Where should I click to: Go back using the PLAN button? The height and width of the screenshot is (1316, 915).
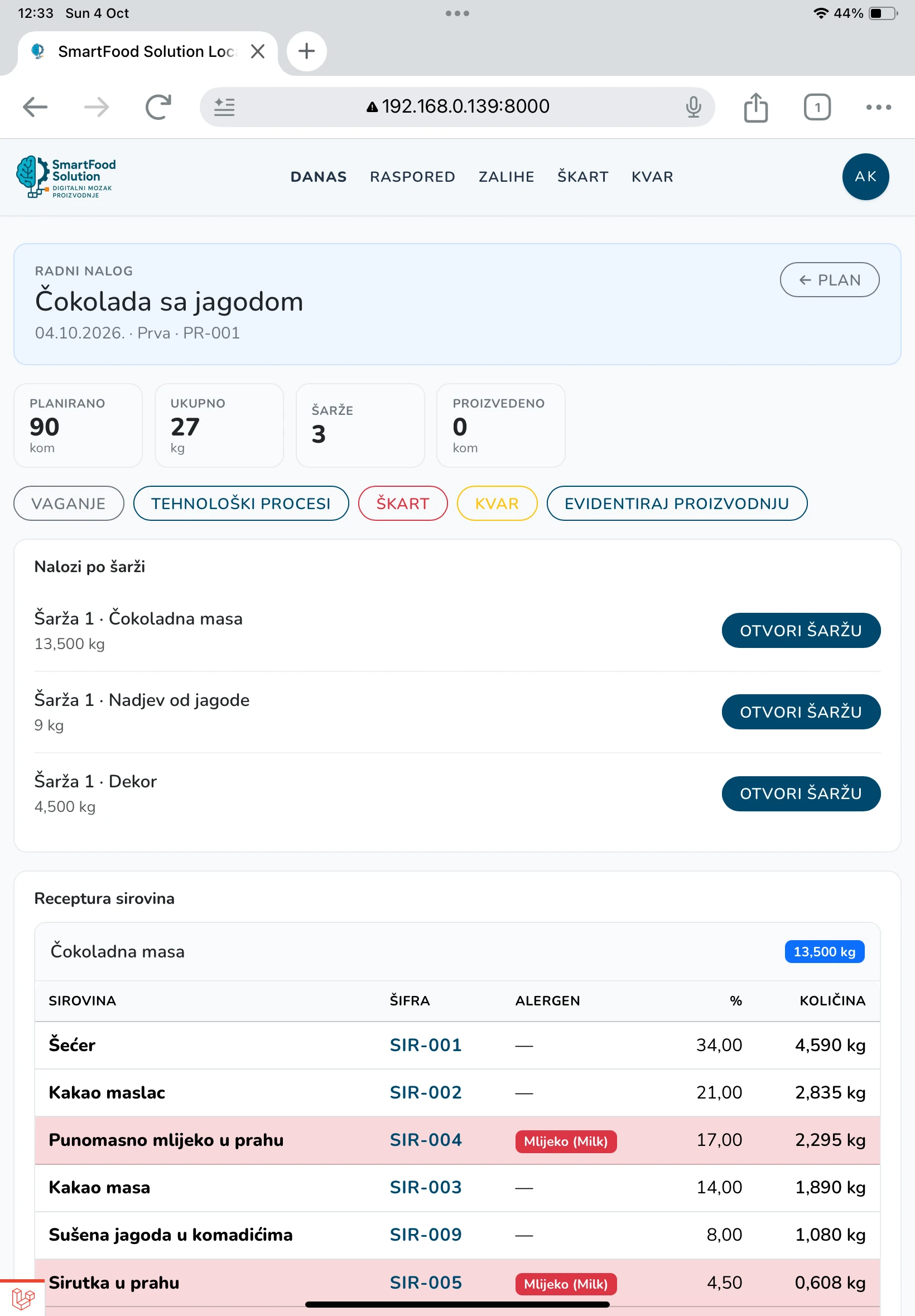point(830,279)
